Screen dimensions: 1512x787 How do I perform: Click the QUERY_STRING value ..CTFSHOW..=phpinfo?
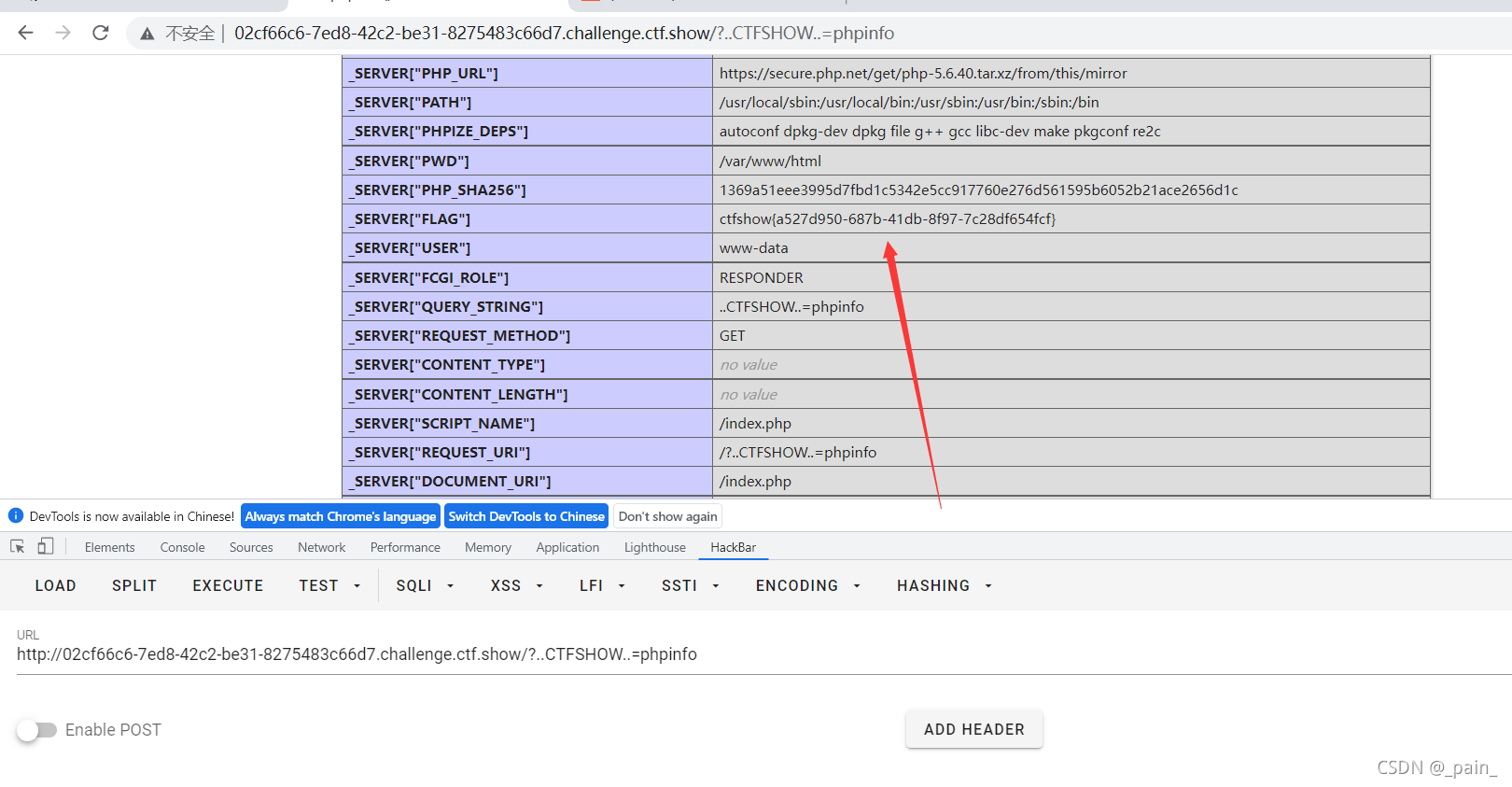tap(791, 307)
